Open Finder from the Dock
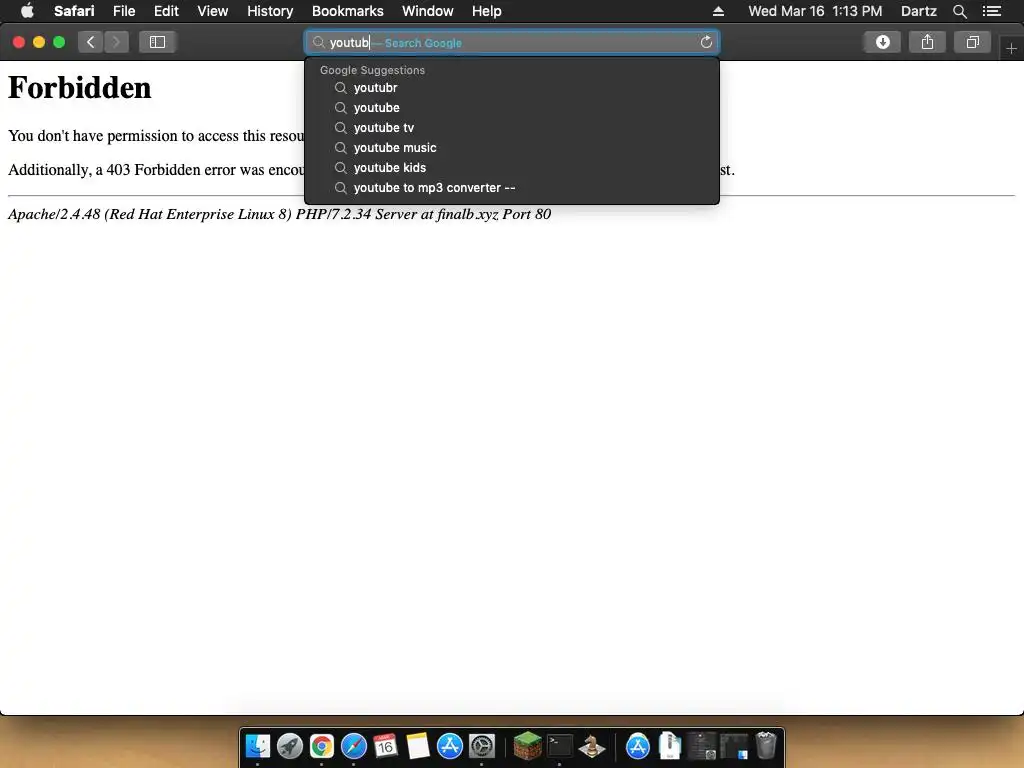1024x768 pixels. [x=258, y=746]
